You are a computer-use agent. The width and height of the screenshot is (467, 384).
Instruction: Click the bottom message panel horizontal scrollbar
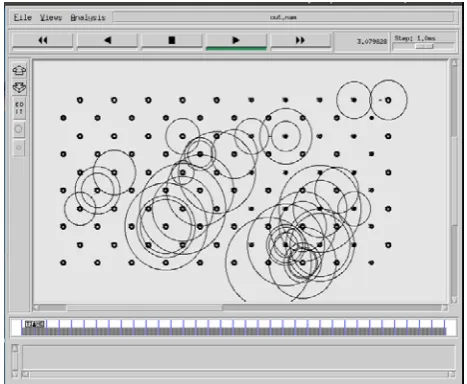[237, 375]
